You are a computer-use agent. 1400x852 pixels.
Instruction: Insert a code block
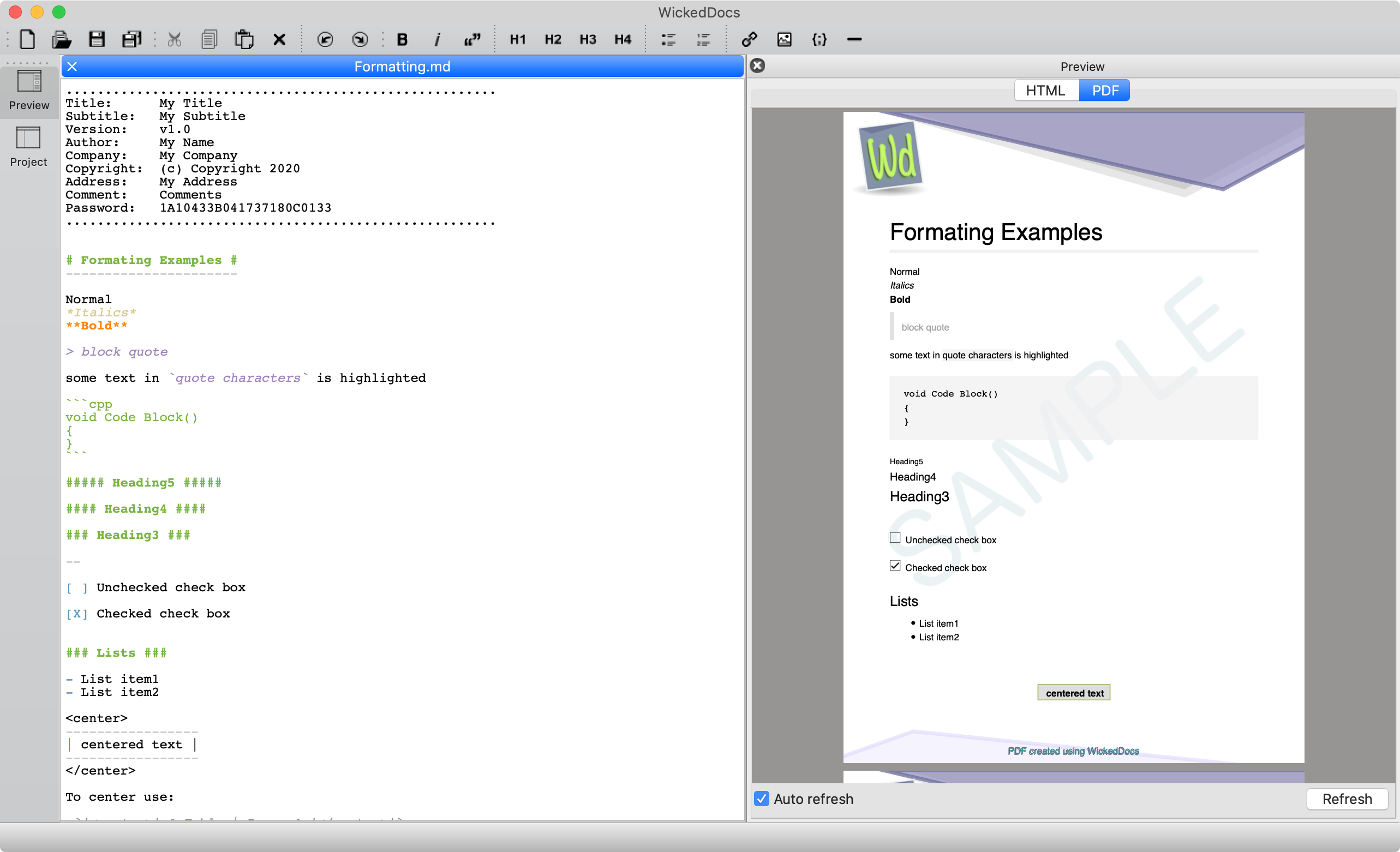[819, 39]
